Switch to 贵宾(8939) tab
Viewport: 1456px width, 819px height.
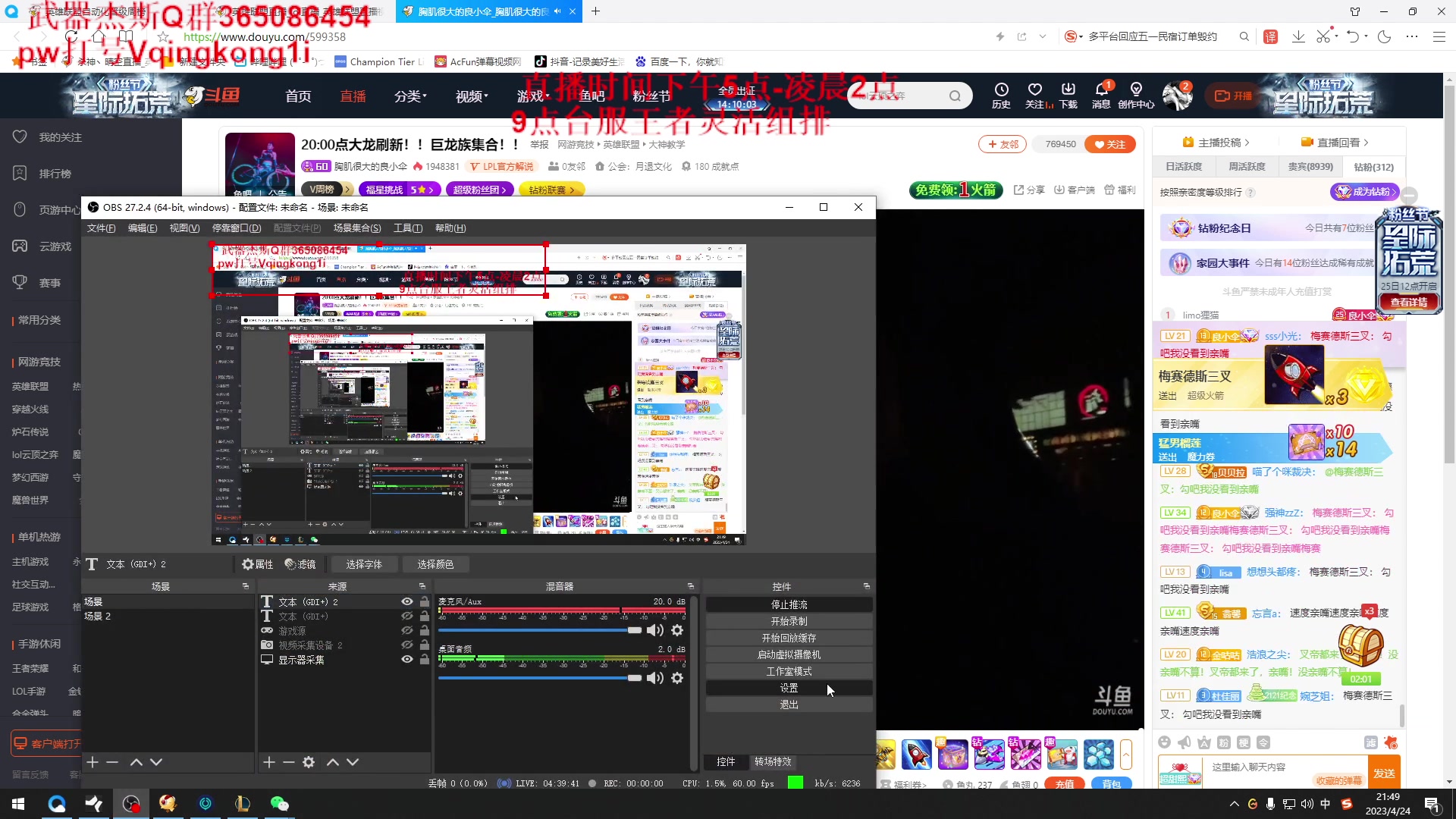pos(1310,167)
